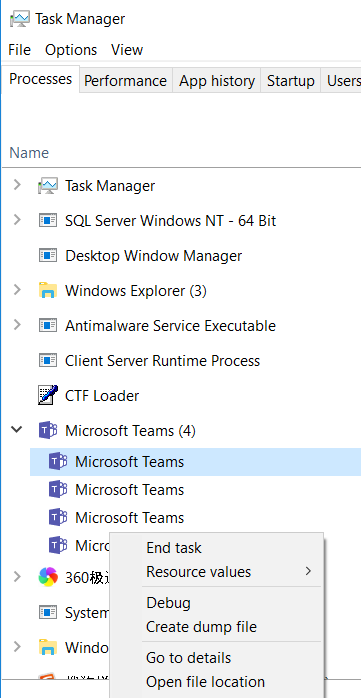Open the Options menu
Screen dimensions: 361x698
71,50
